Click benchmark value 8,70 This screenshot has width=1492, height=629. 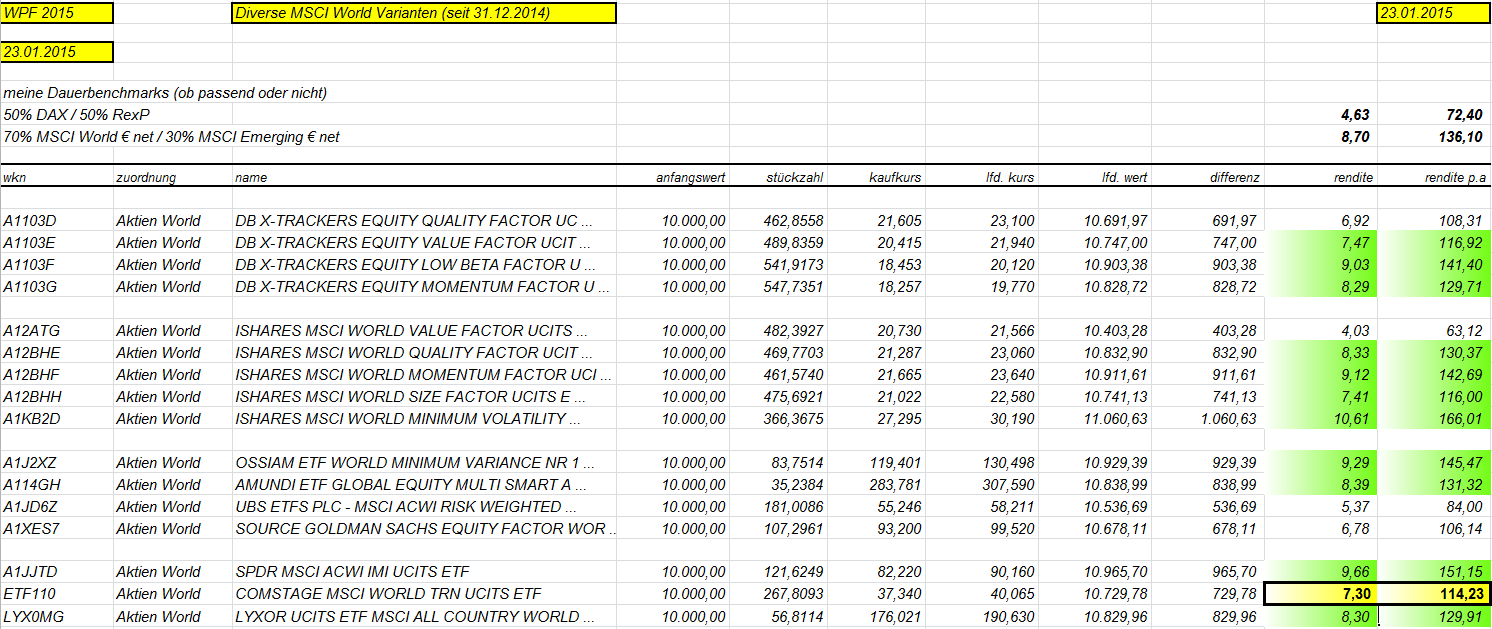(1354, 137)
